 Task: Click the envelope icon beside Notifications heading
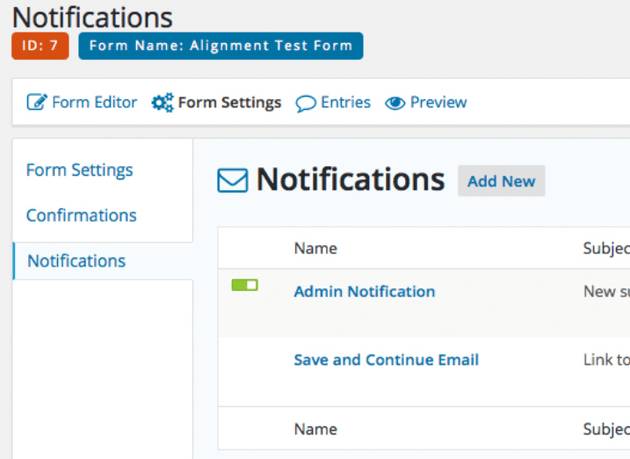233,180
